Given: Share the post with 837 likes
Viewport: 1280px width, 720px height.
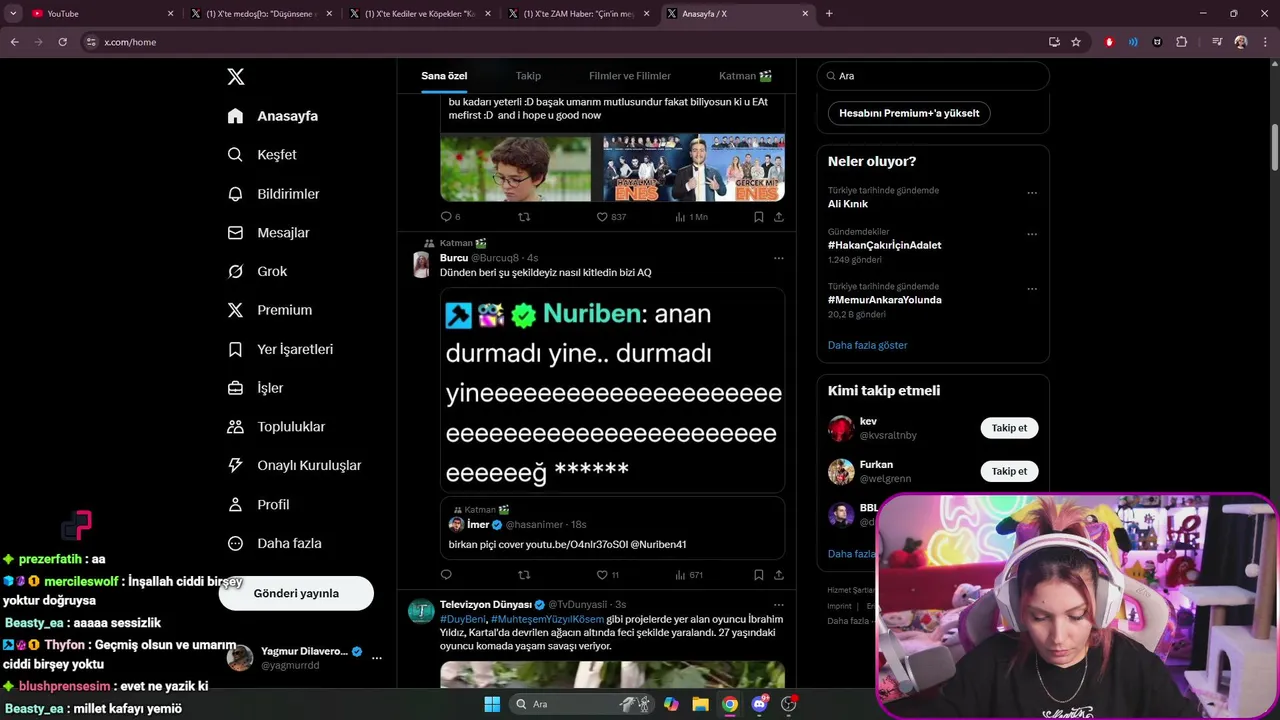Looking at the screenshot, I should pyautogui.click(x=778, y=217).
